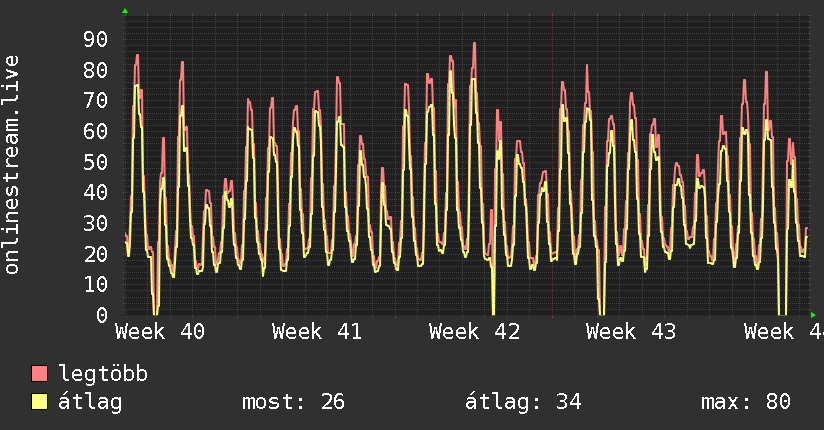Click the green arrow atop the y-axis
The height and width of the screenshot is (430, 824).
pos(125,11)
